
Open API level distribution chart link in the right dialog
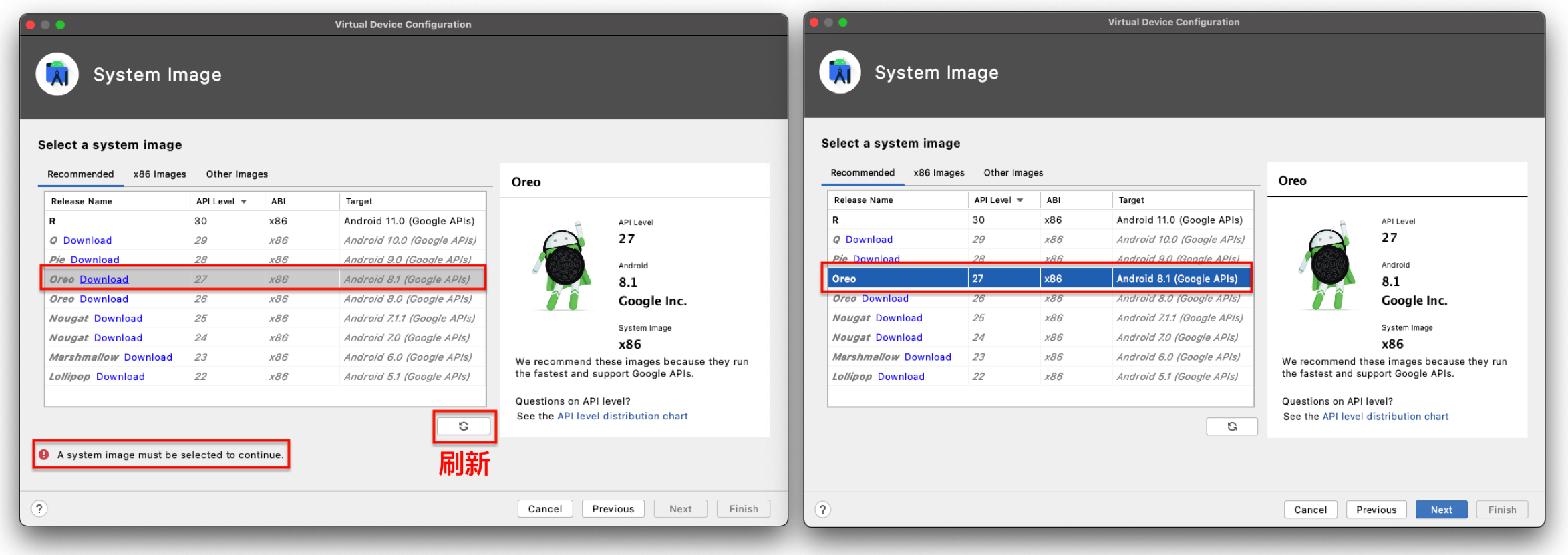(1385, 417)
